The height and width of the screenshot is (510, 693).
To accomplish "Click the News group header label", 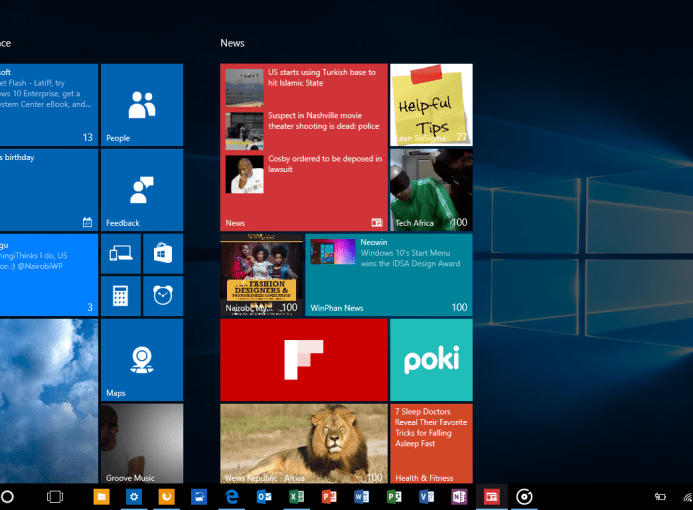I will tap(232, 43).
